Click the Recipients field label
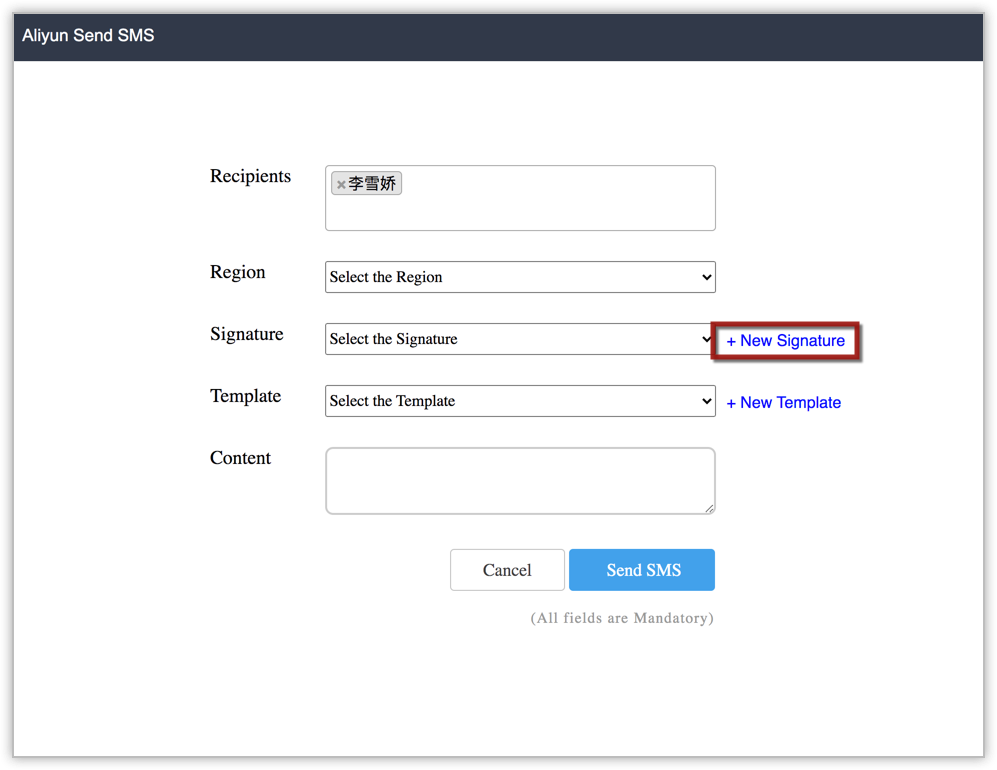 (250, 176)
